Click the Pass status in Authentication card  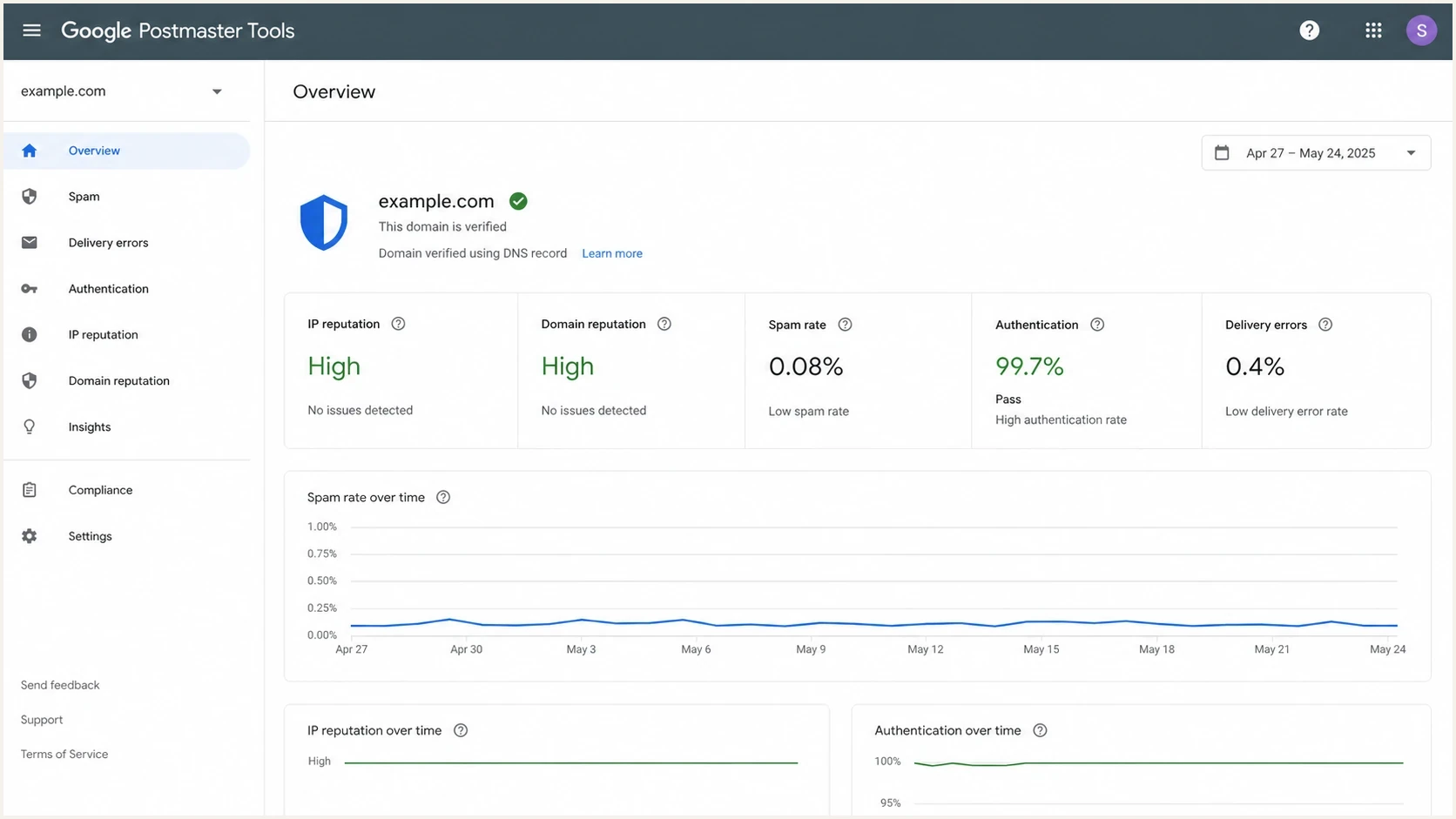click(1008, 399)
